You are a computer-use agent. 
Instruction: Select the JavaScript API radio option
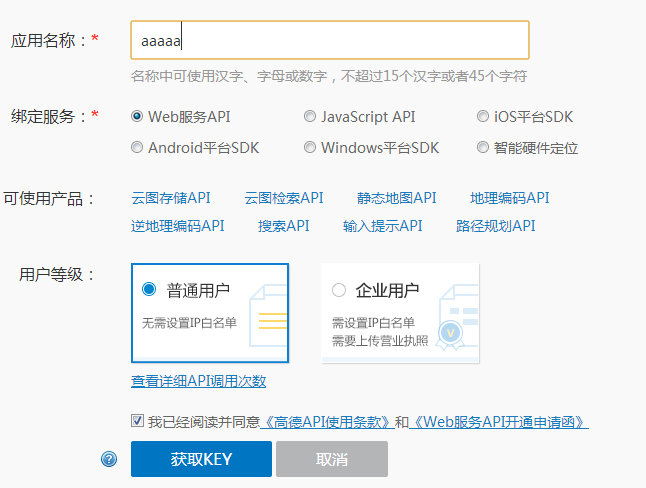[310, 116]
